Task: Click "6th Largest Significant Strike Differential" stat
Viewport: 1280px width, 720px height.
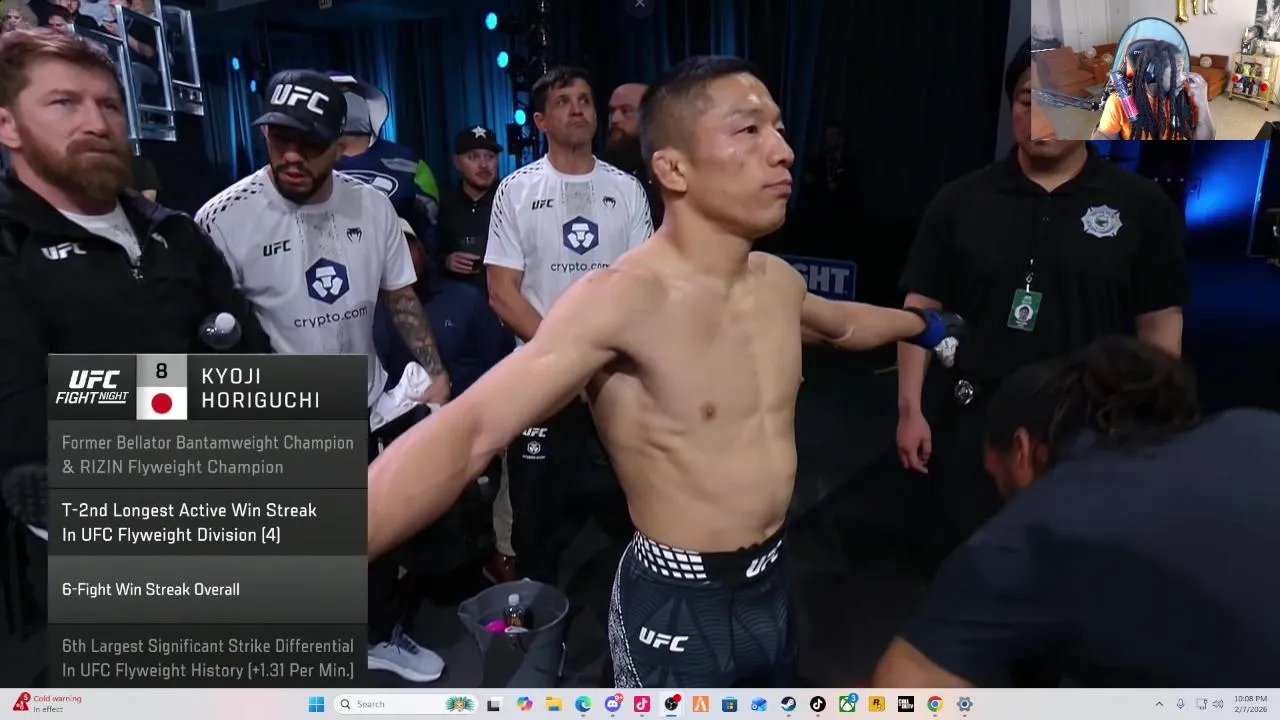Action: [x=208, y=646]
